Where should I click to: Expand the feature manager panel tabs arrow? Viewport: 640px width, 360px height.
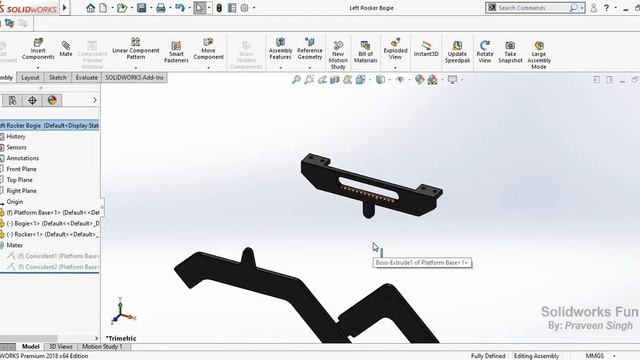click(95, 100)
